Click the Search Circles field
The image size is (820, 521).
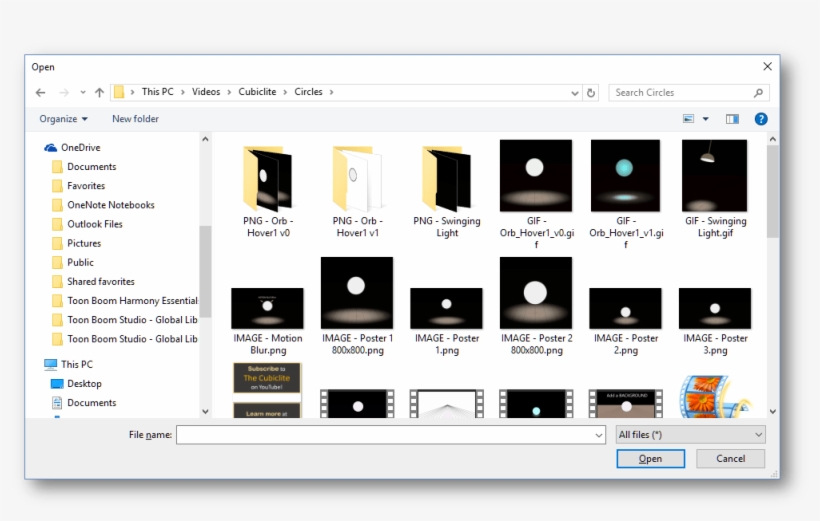689,93
